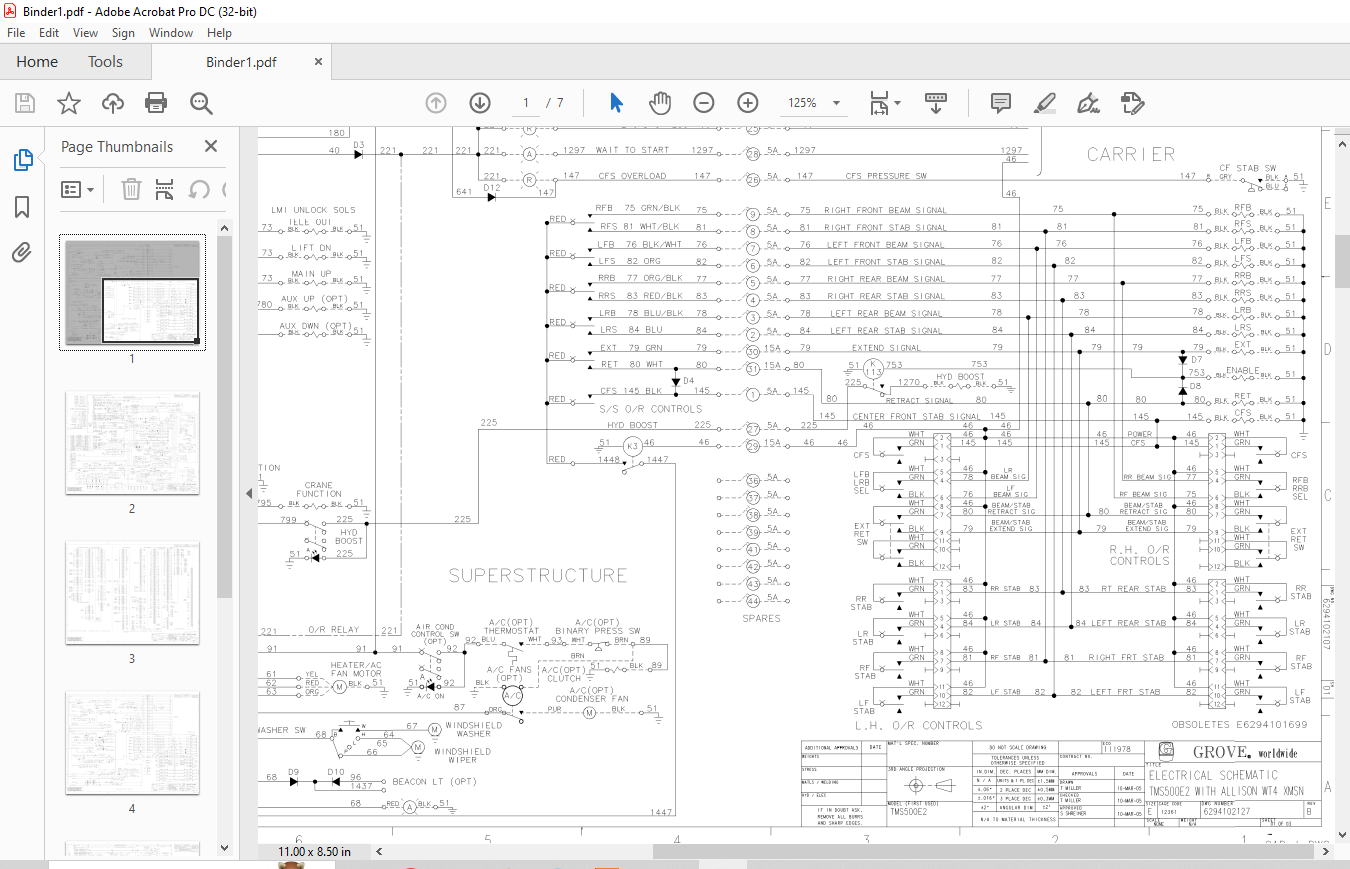Switch to the Tools tab
The width and height of the screenshot is (1350, 869).
[x=105, y=62]
